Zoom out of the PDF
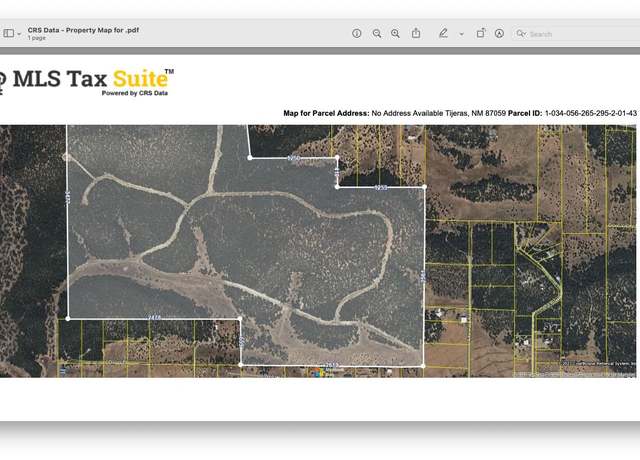 tap(377, 33)
